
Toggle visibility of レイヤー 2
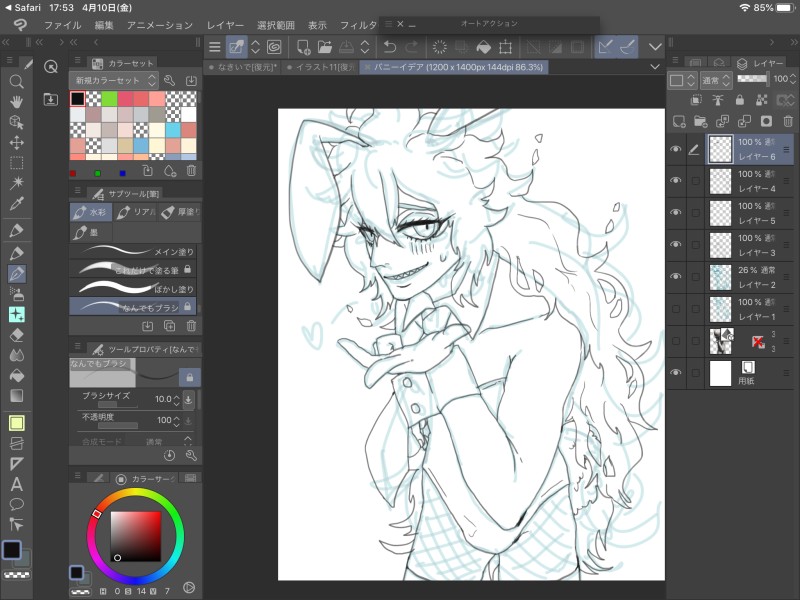click(676, 277)
